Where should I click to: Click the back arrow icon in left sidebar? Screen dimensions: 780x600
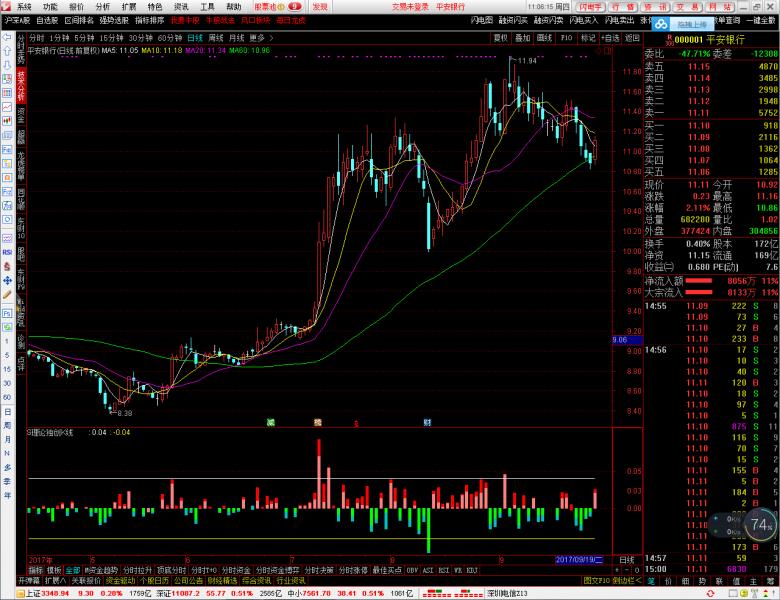7,37
